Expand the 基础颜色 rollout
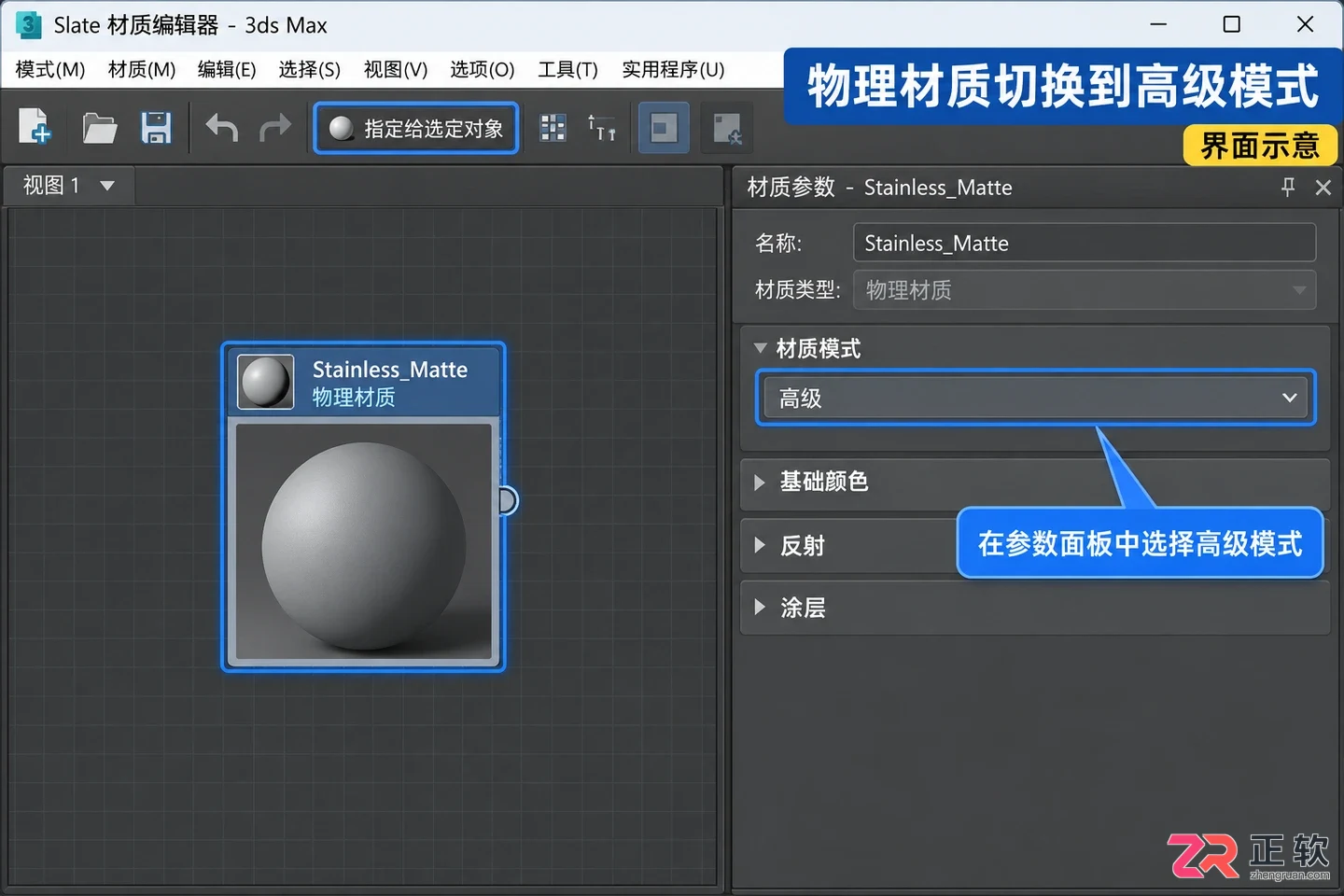Screen dimensions: 1344x896 (x=760, y=482)
